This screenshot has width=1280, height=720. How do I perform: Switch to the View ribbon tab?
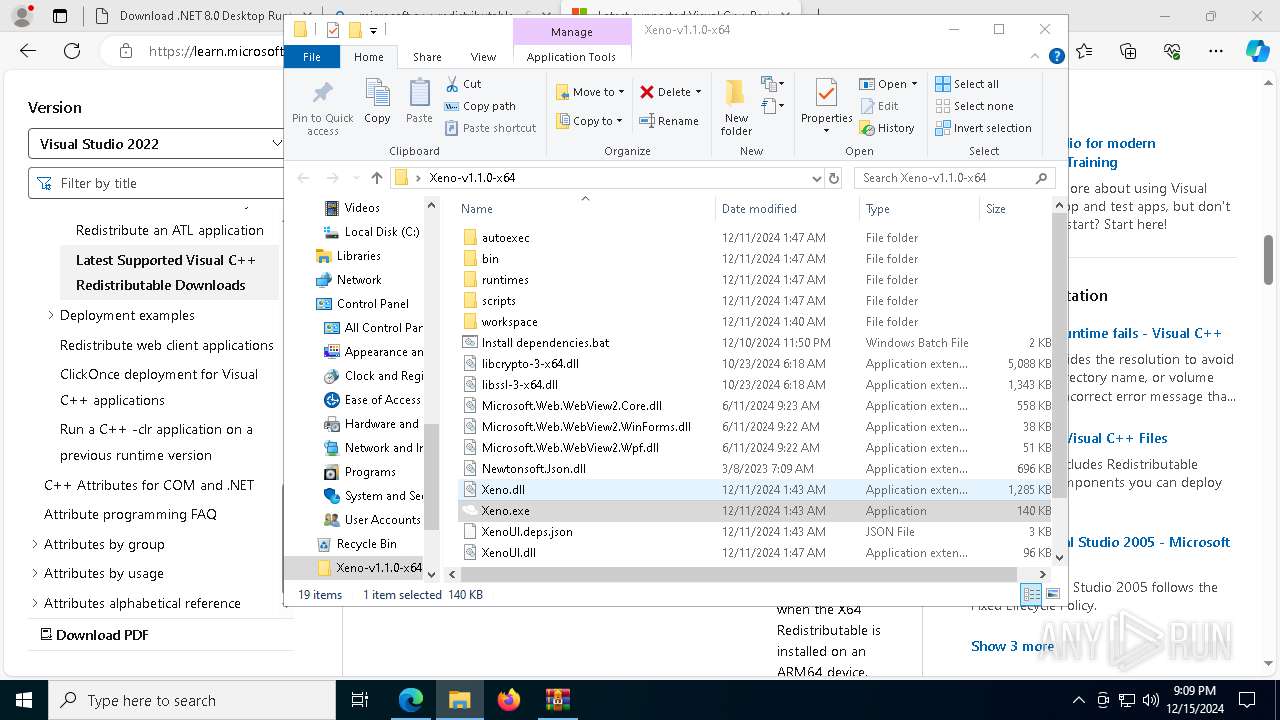point(483,57)
